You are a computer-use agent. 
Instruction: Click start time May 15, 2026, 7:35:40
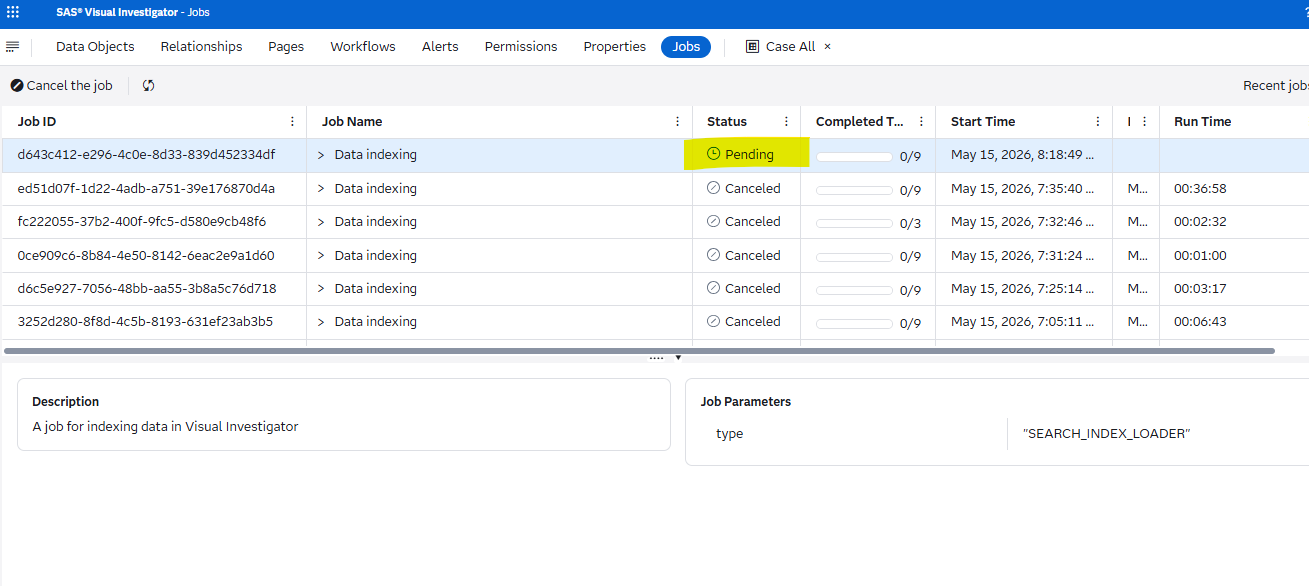[1023, 188]
